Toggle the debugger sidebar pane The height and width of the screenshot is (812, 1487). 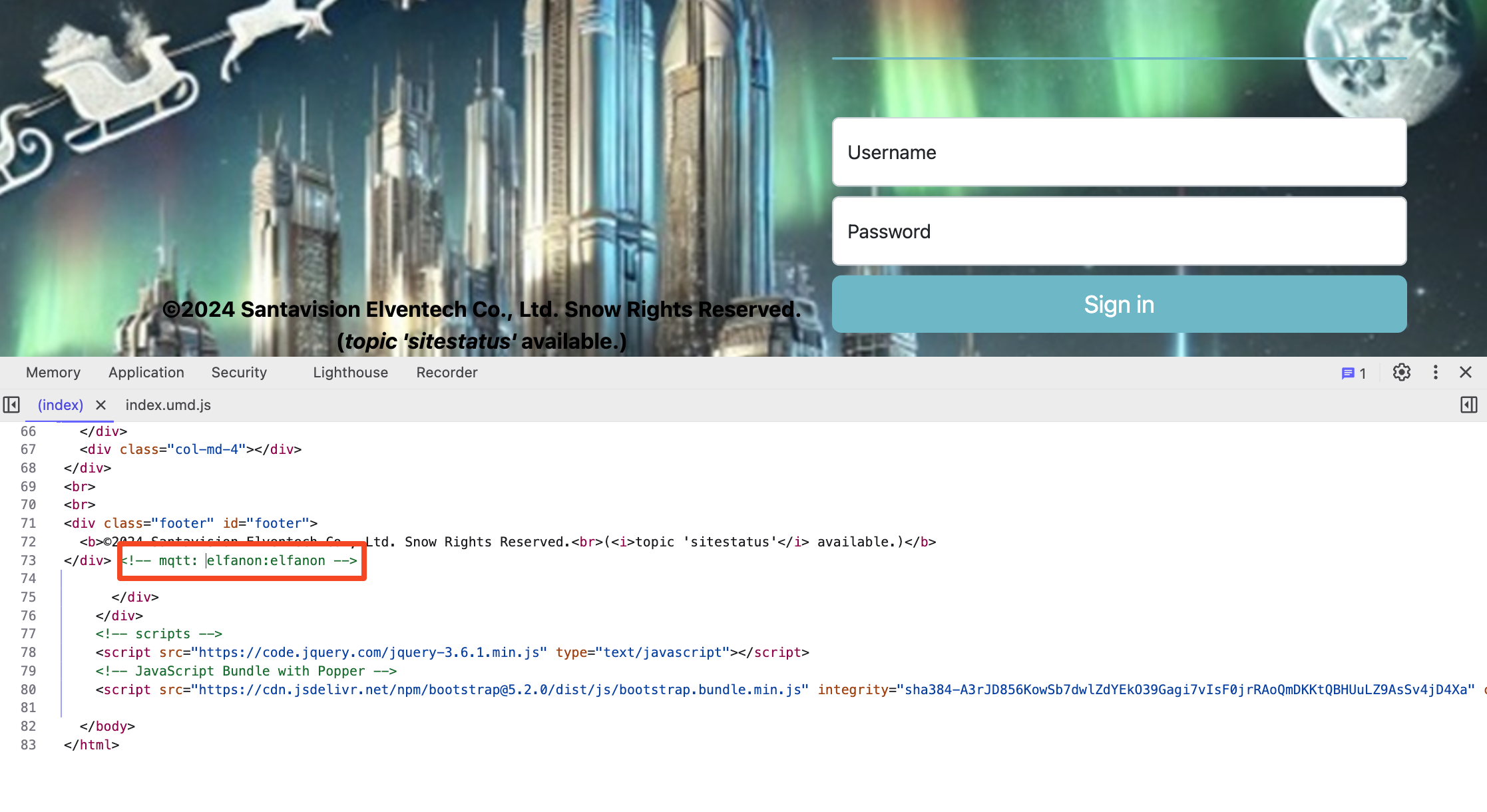1469,405
